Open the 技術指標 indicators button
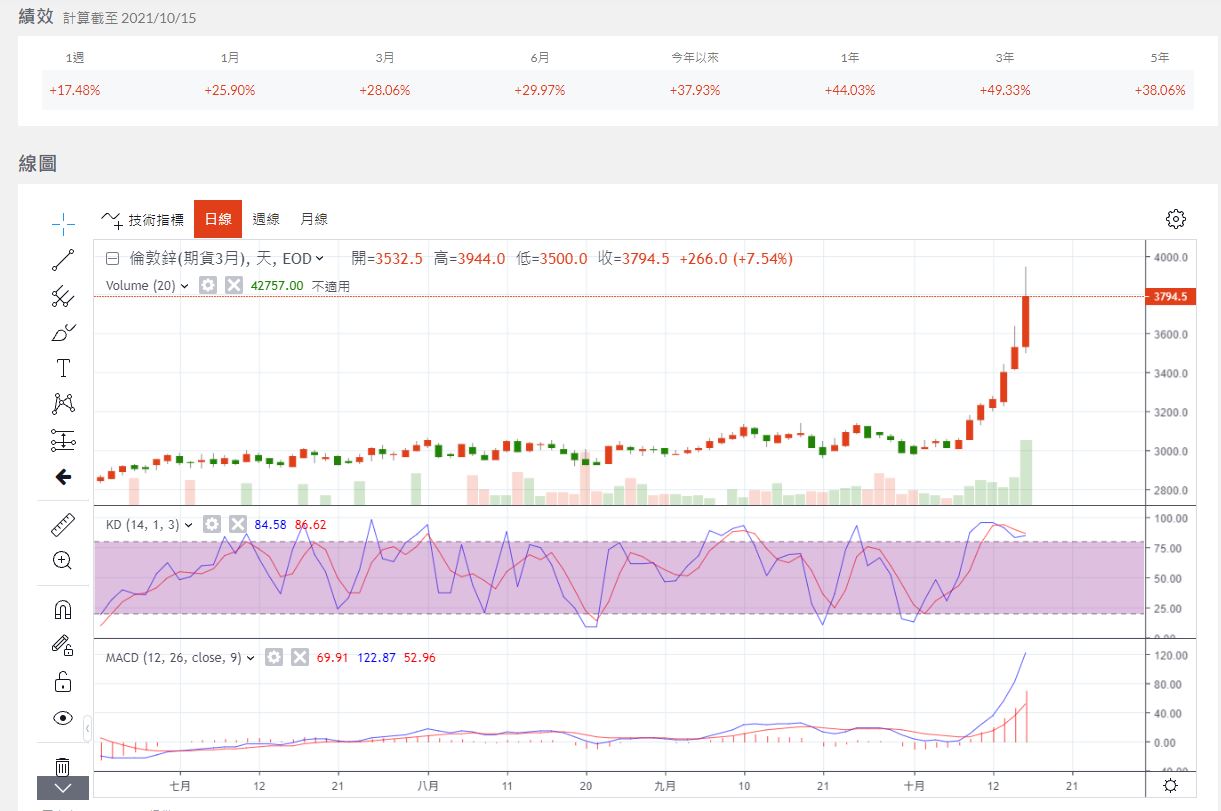Image resolution: width=1221 pixels, height=811 pixels. tap(143, 220)
